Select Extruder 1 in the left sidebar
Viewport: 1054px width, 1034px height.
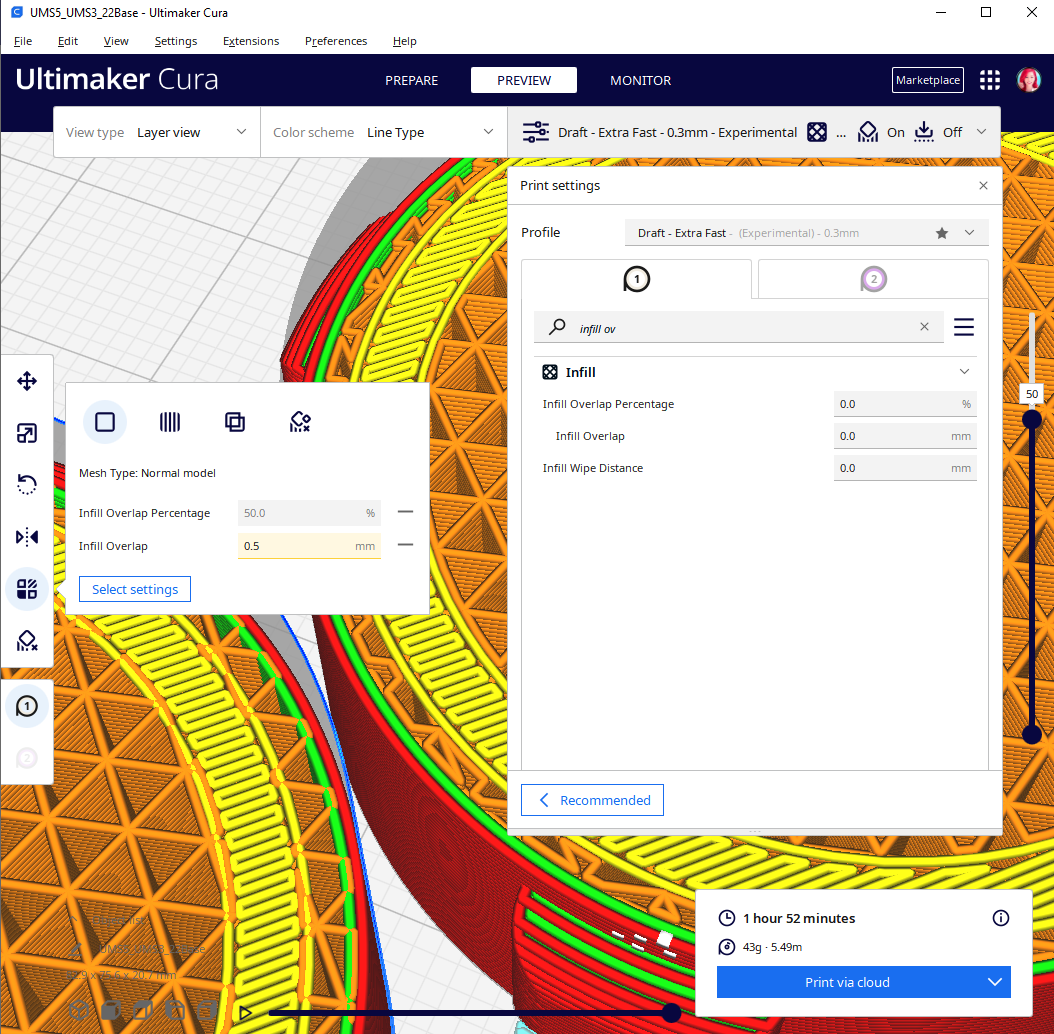(x=27, y=705)
